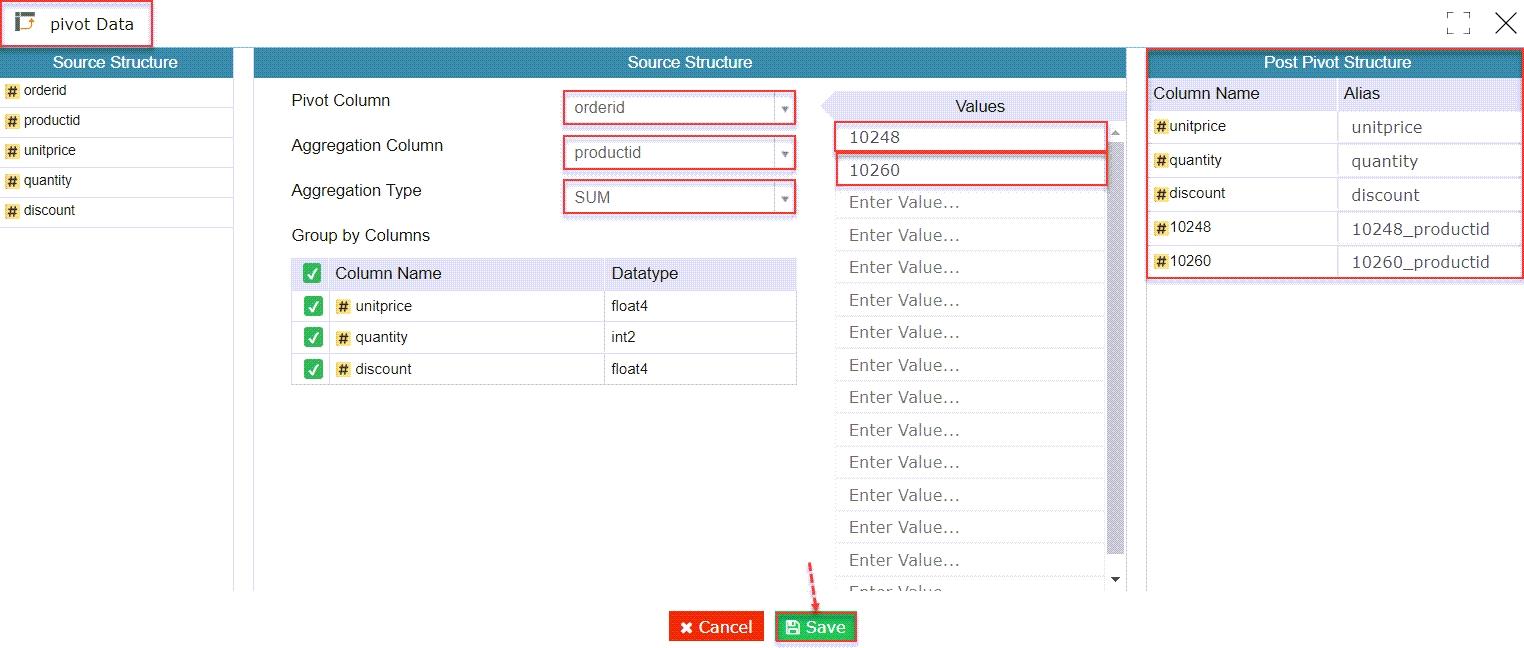Click the down arrow on the Values list scrollbar
The image size is (1524, 648).
(1114, 578)
